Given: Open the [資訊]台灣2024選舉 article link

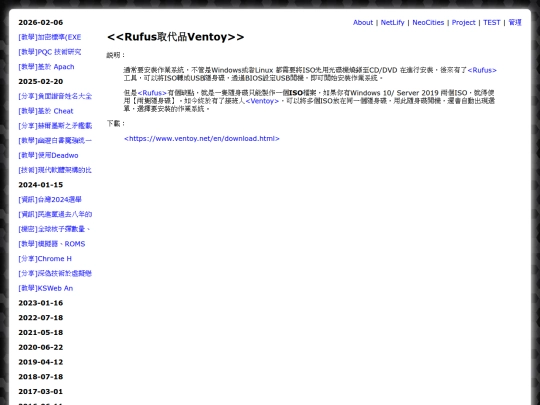Looking at the screenshot, I should (x=50, y=200).
